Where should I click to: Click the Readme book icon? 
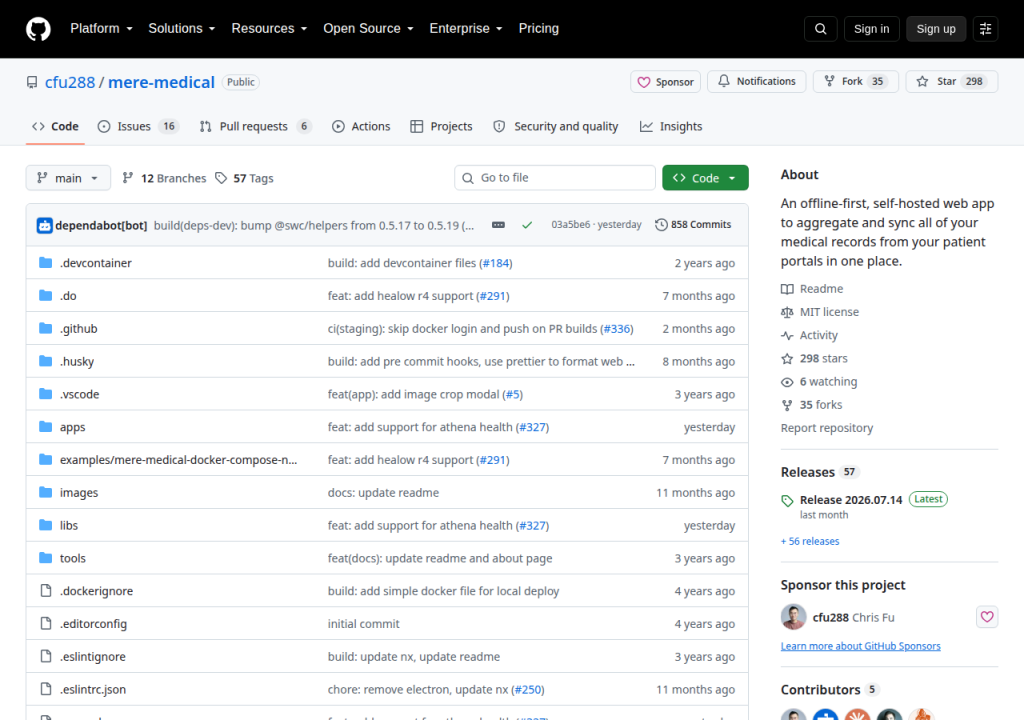(787, 289)
